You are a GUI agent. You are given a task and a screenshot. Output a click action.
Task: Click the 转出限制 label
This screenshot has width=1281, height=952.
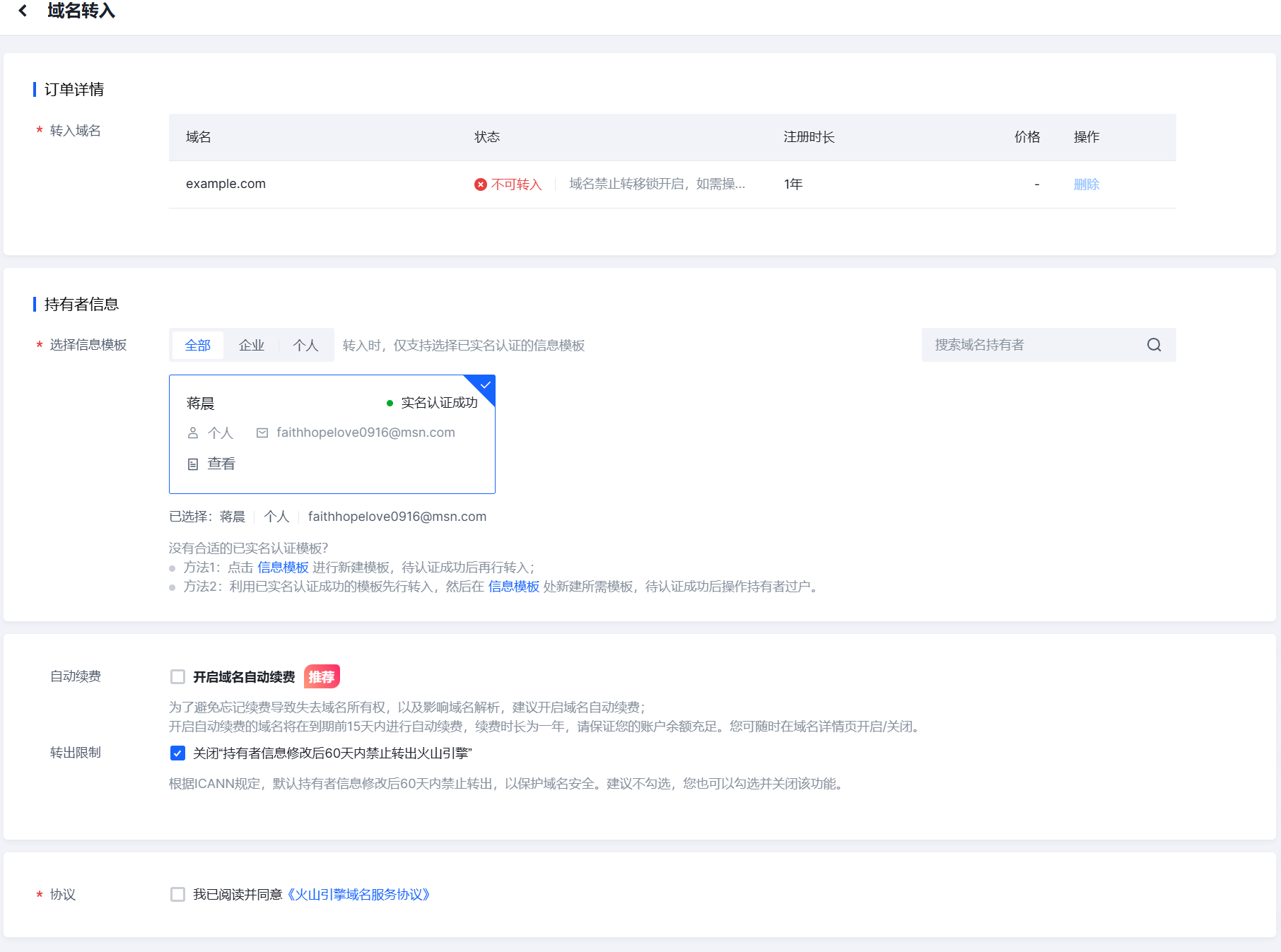(x=76, y=753)
